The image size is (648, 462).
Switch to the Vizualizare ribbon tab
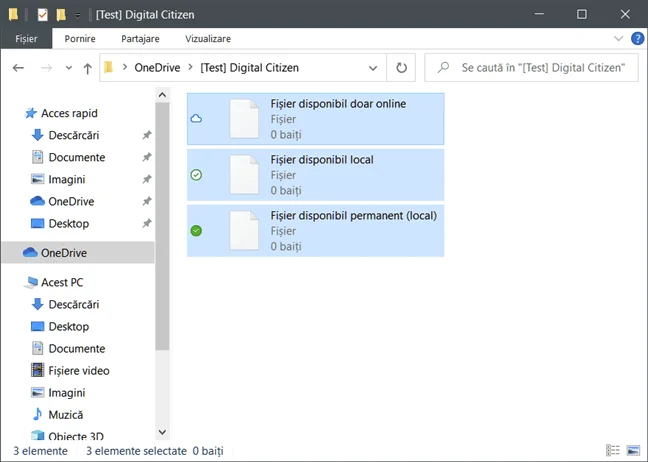tap(208, 38)
